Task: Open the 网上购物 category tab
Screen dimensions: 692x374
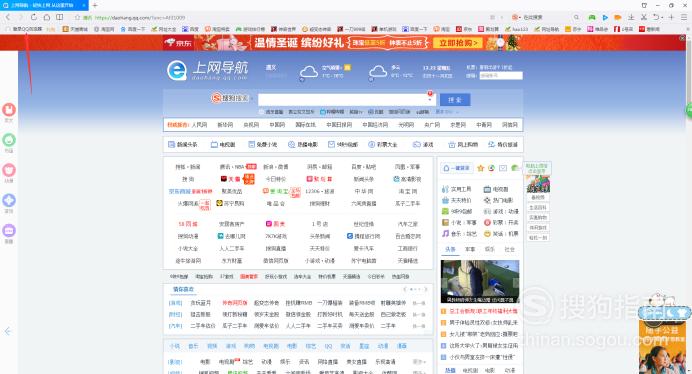Action: pyautogui.click(x=463, y=144)
